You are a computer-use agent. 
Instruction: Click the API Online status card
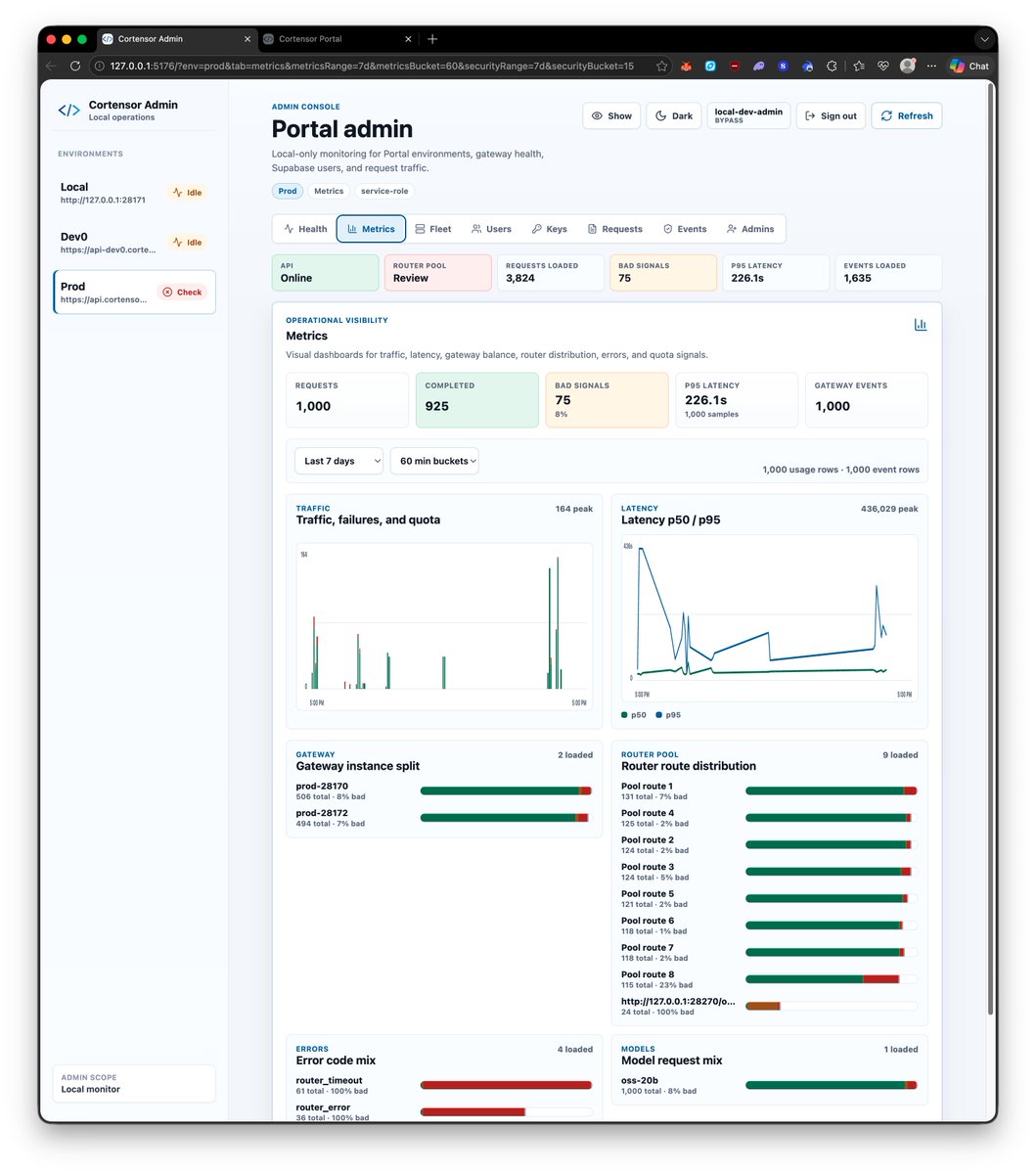point(325,273)
